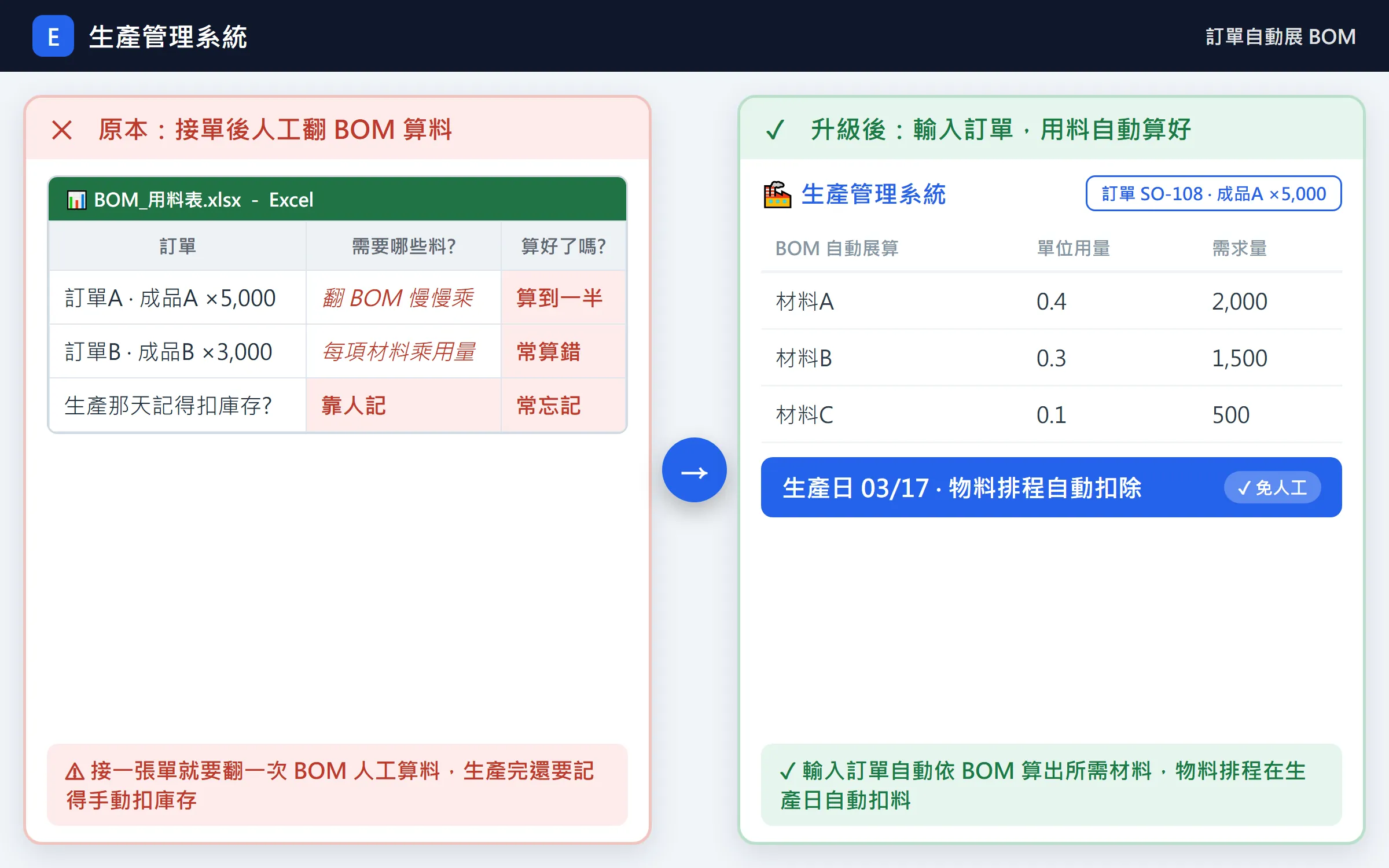This screenshot has width=1389, height=868.
Task: Click the 生產日 03/17 物料排程自動扣除 banner
Action: 1051,487
